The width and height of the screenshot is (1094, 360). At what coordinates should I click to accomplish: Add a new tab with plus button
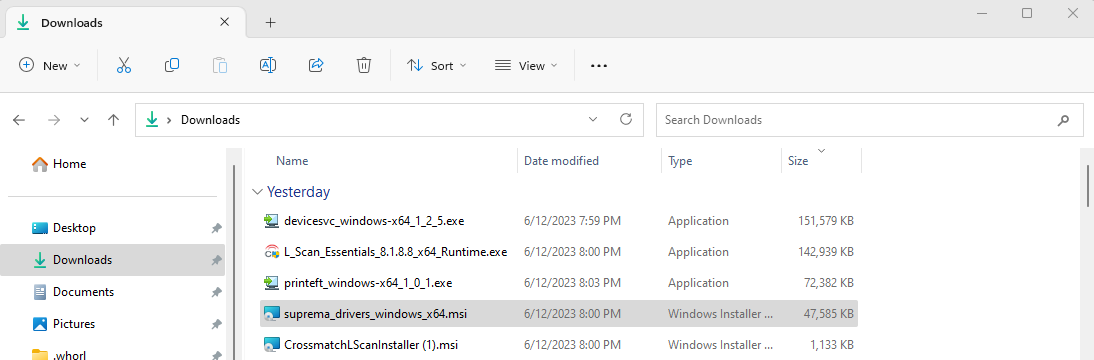click(271, 23)
